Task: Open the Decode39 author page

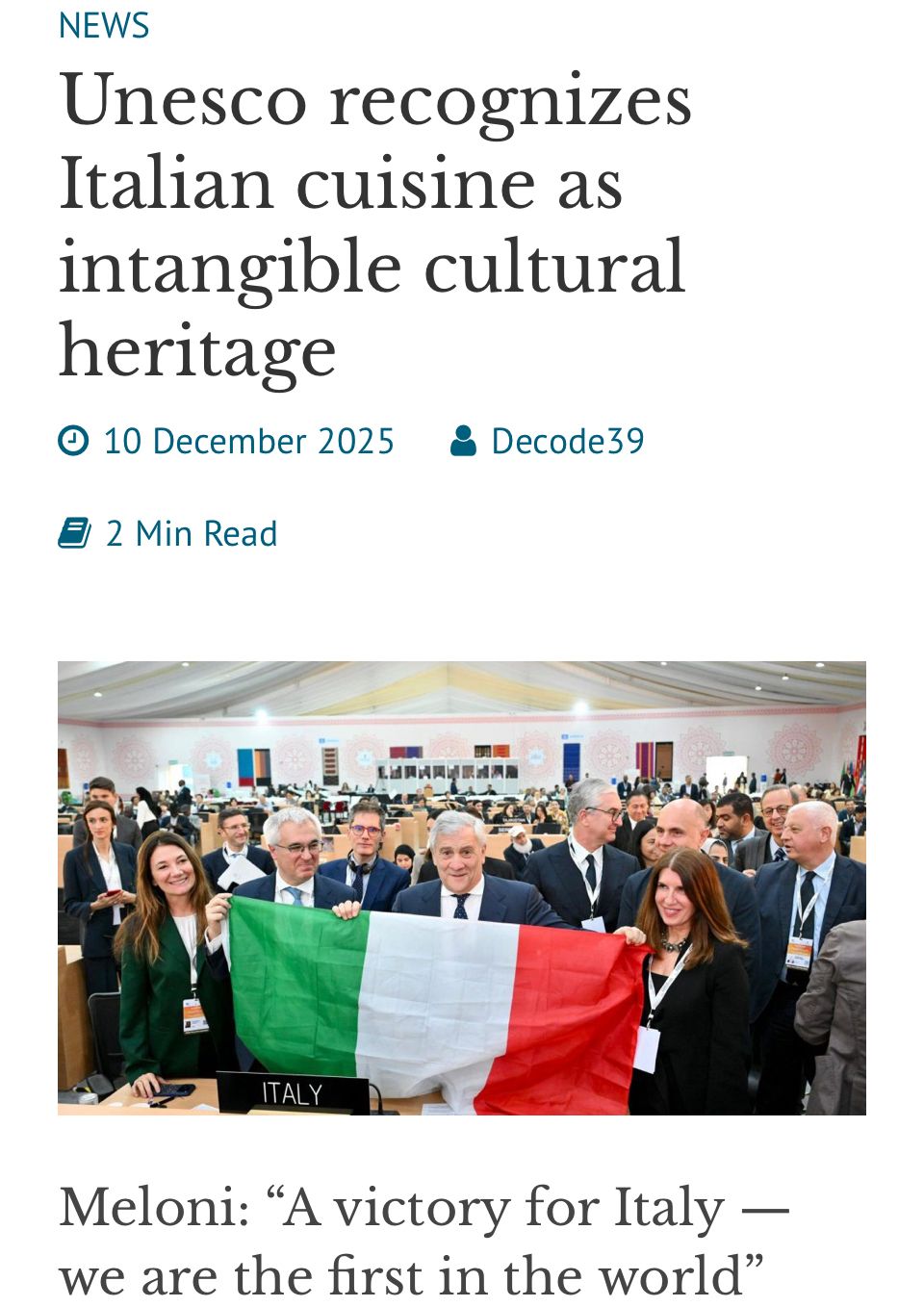Action: (x=568, y=441)
